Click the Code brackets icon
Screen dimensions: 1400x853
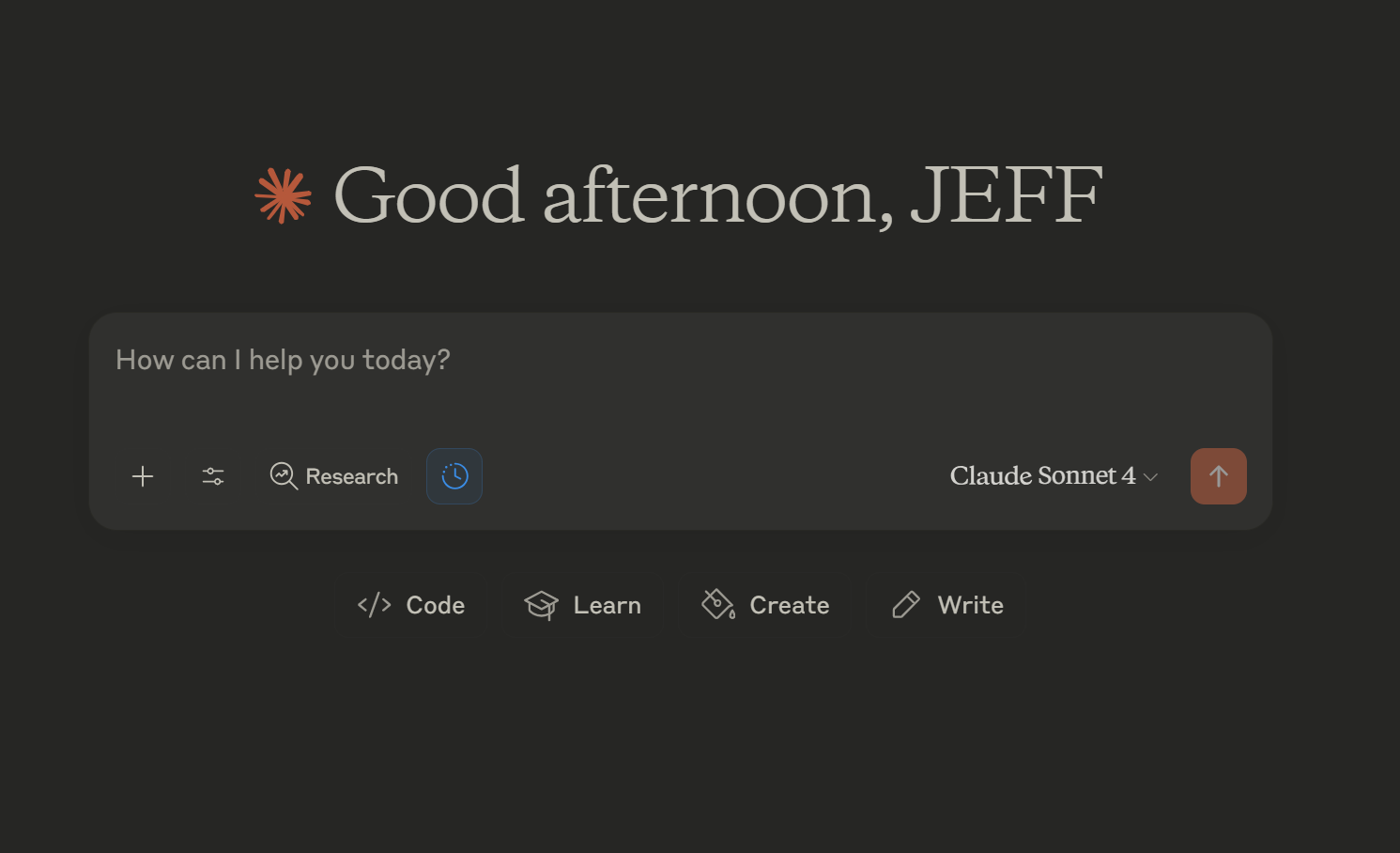click(x=374, y=605)
